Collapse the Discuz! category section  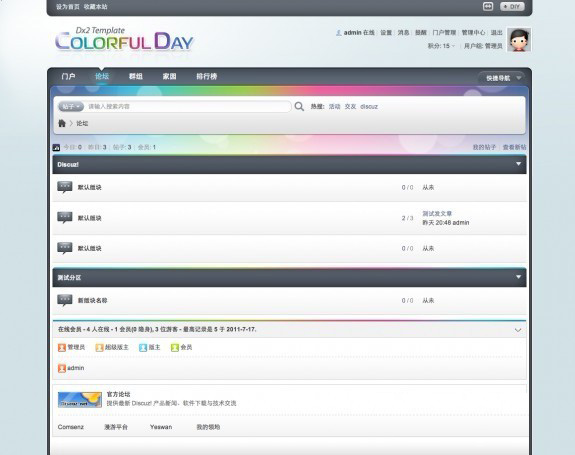(x=518, y=164)
